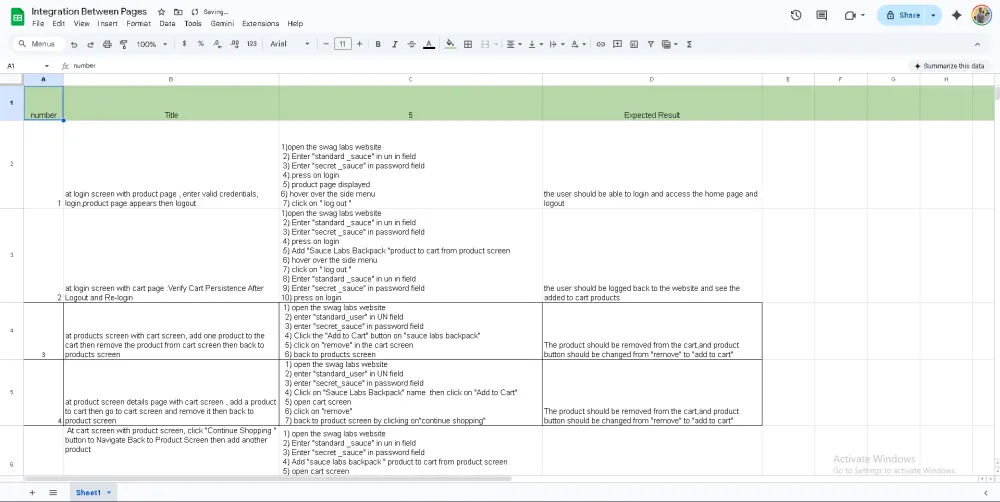1000x502 pixels.
Task: Insert a link with the link icon
Action: [x=601, y=44]
